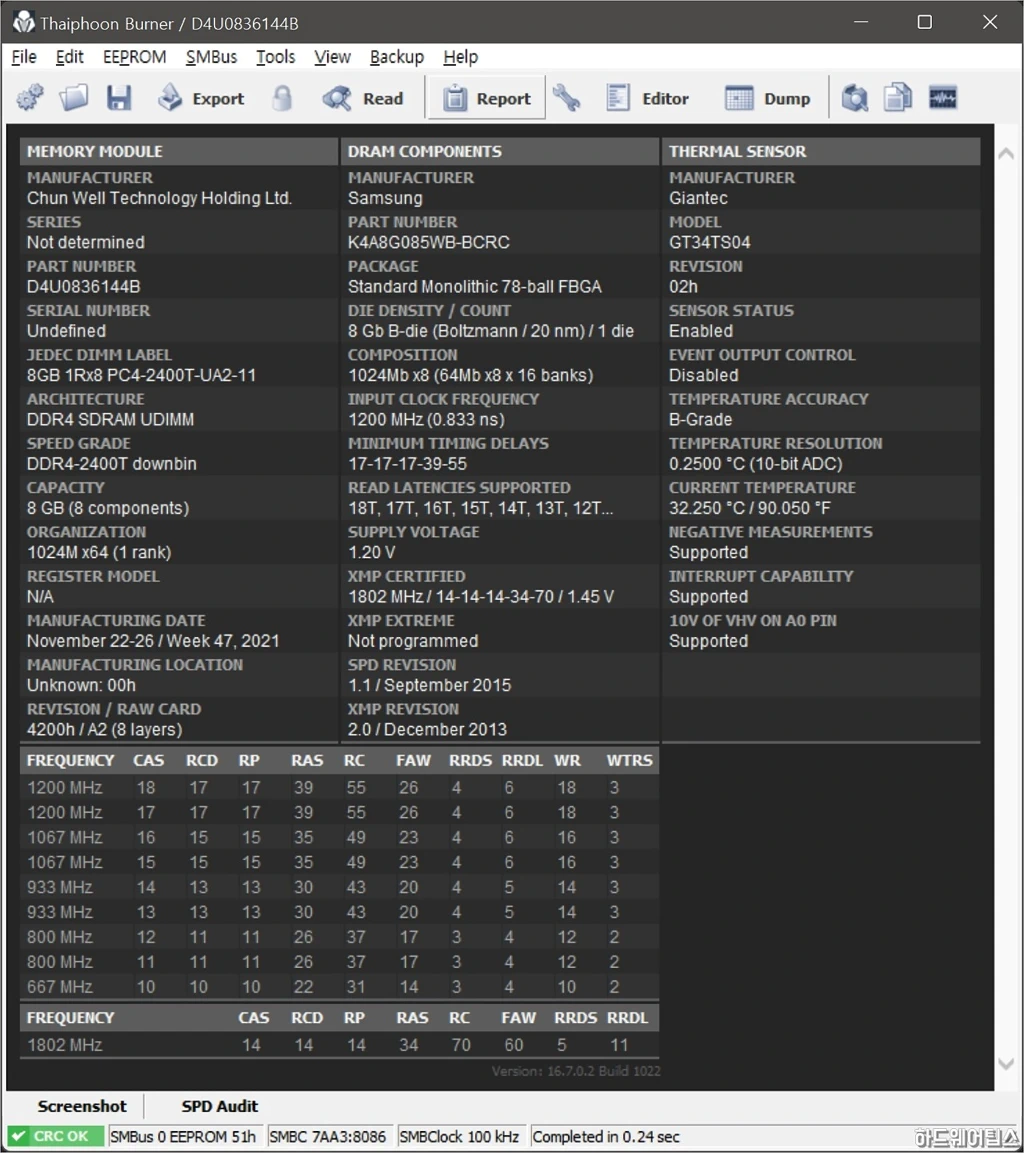Switch to the SPD Audit tab

(x=220, y=1106)
